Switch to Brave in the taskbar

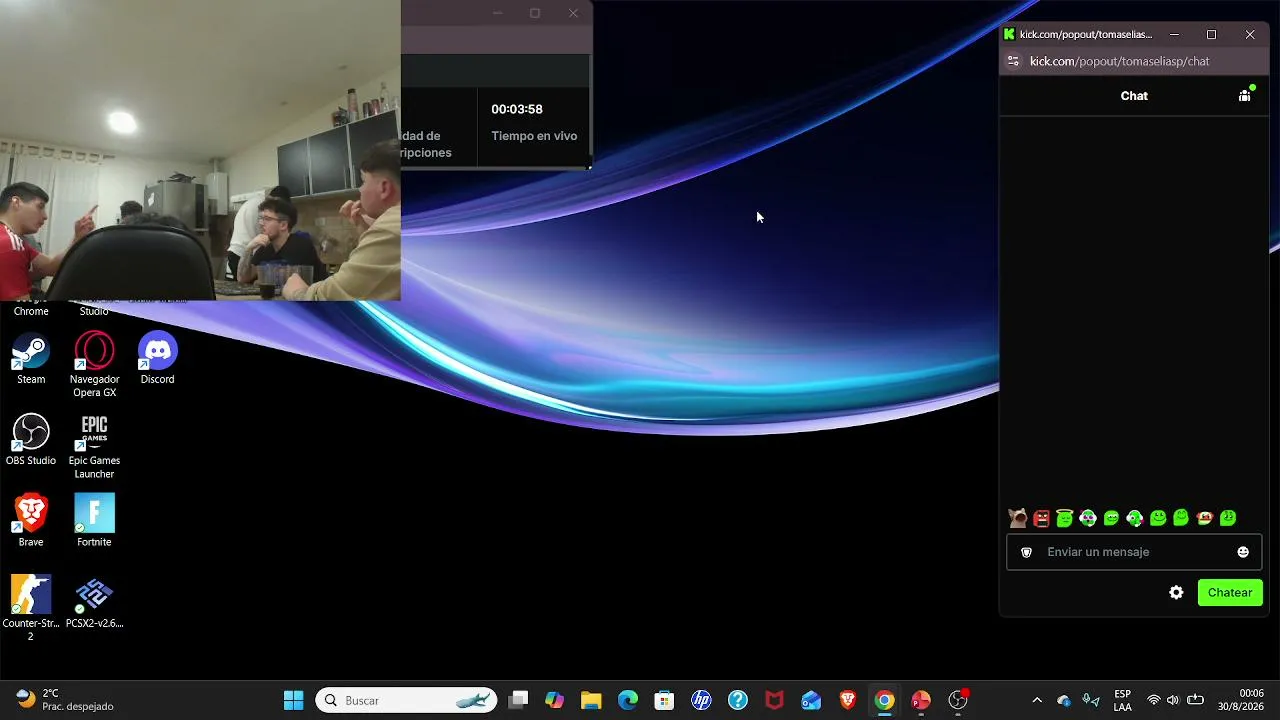(848, 700)
